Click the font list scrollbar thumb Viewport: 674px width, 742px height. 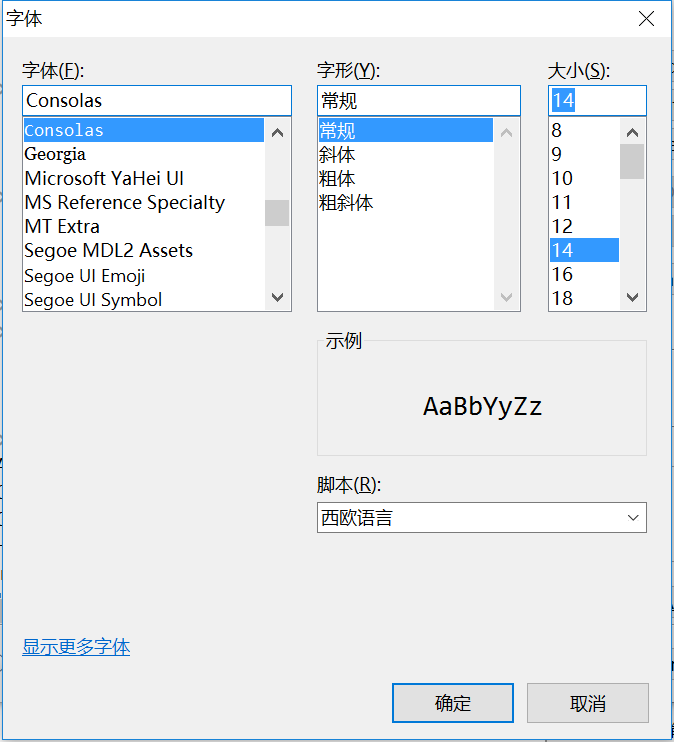277,213
